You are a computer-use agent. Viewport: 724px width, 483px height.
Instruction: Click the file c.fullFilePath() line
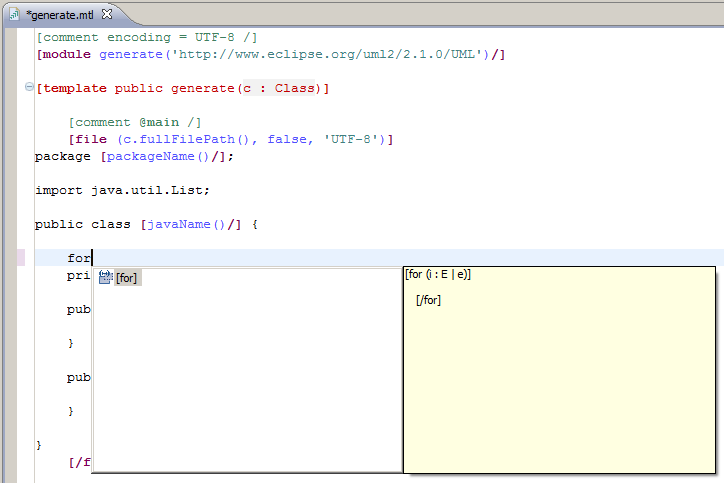coord(231,139)
